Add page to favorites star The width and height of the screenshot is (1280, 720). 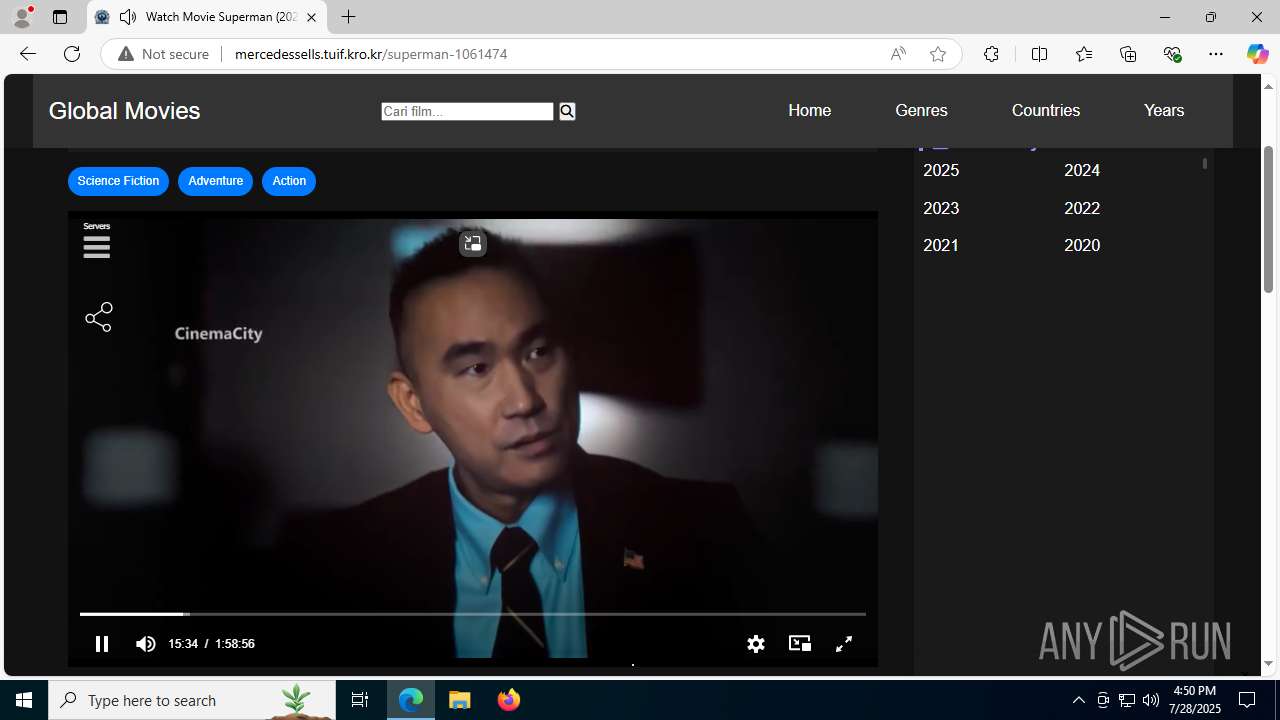938,54
